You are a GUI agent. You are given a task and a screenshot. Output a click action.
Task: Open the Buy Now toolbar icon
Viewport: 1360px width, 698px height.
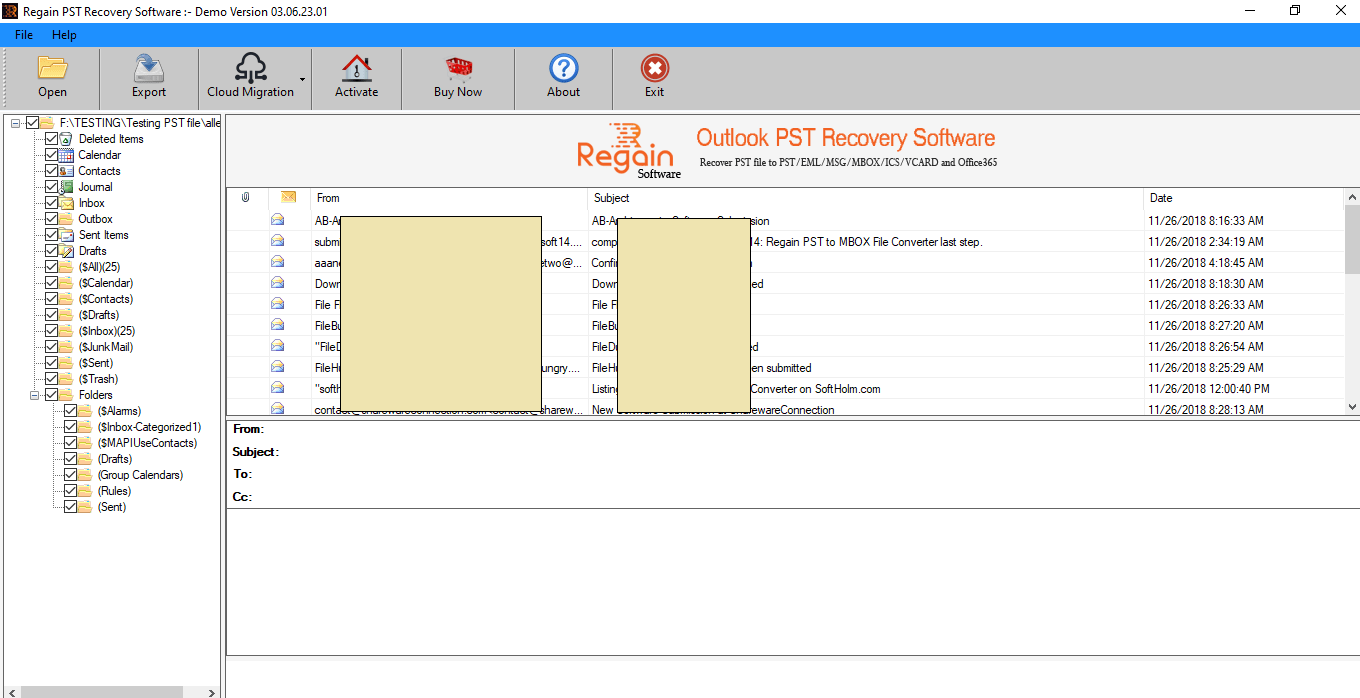(457, 77)
